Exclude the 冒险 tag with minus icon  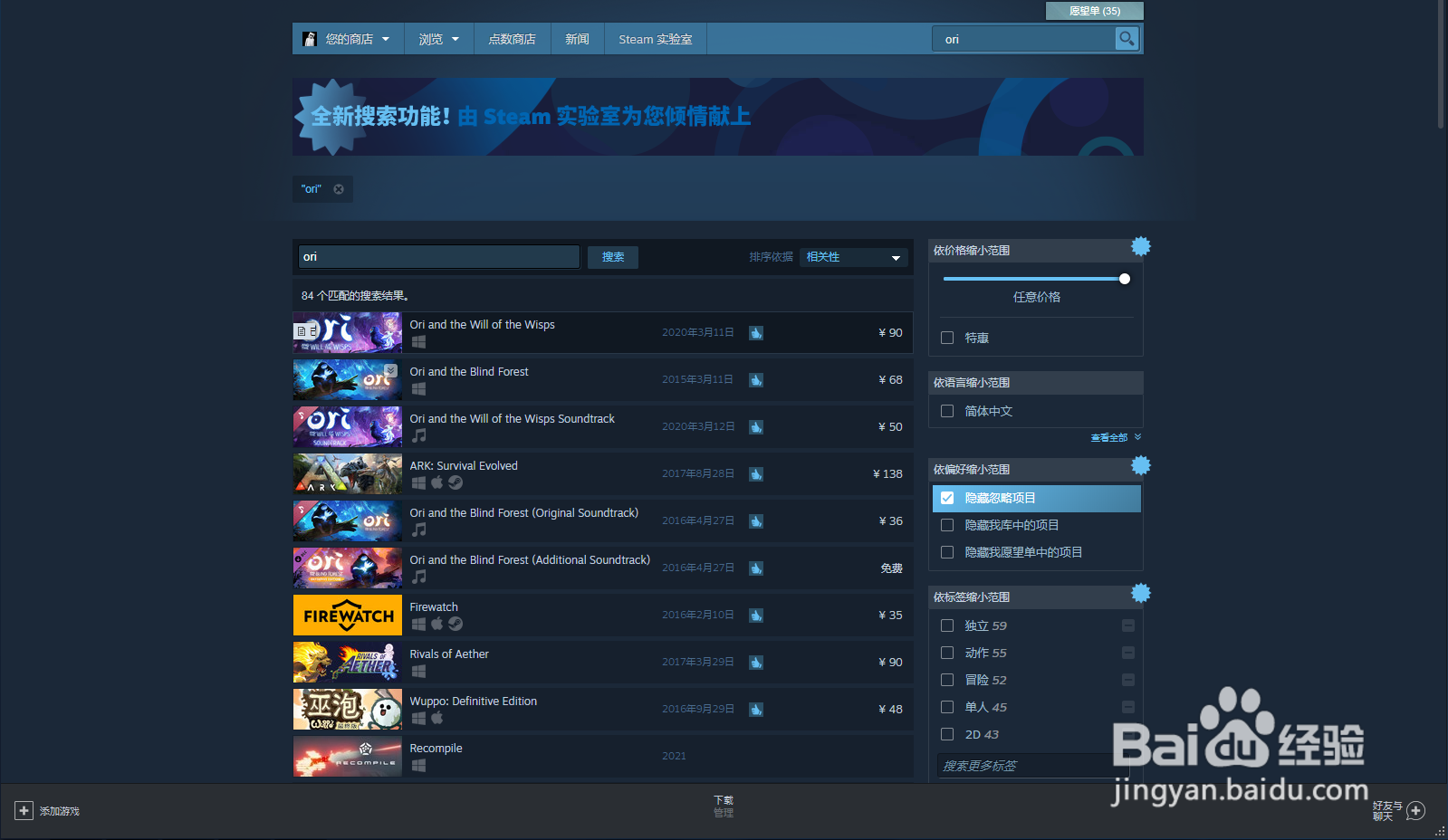pos(1128,680)
